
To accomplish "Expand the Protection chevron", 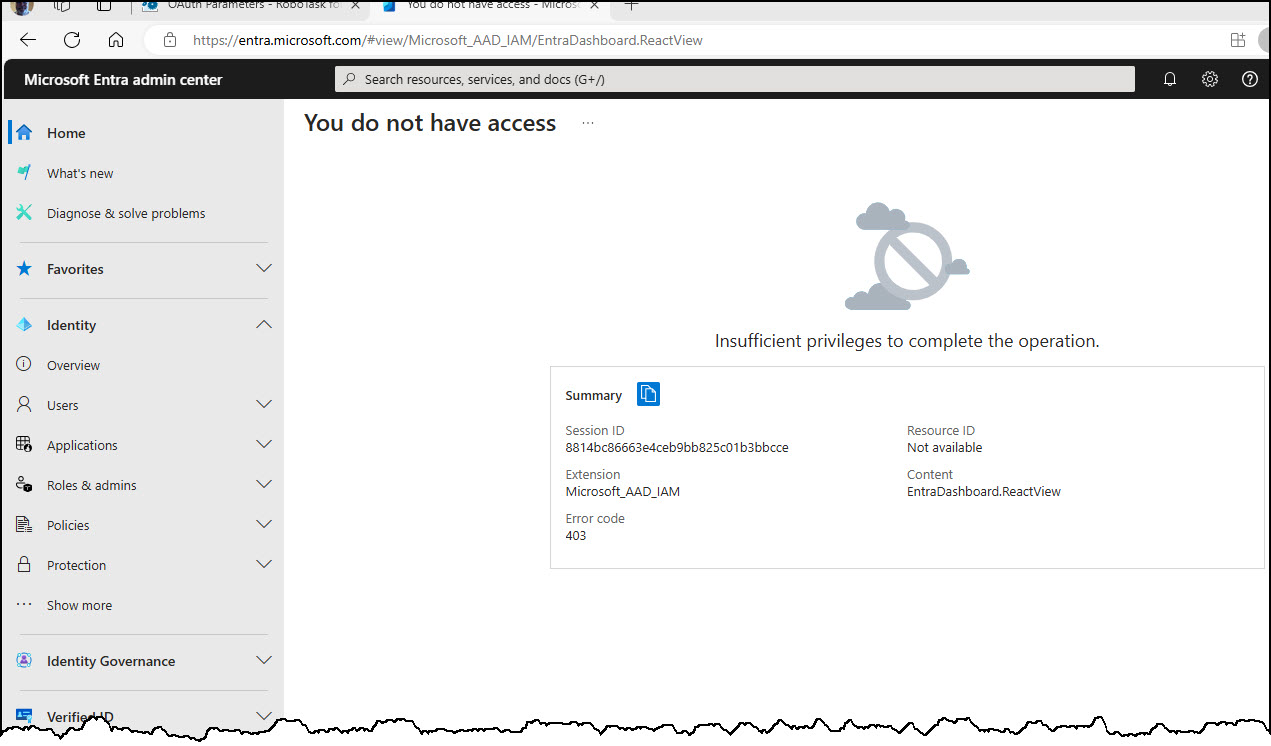I will pyautogui.click(x=264, y=564).
